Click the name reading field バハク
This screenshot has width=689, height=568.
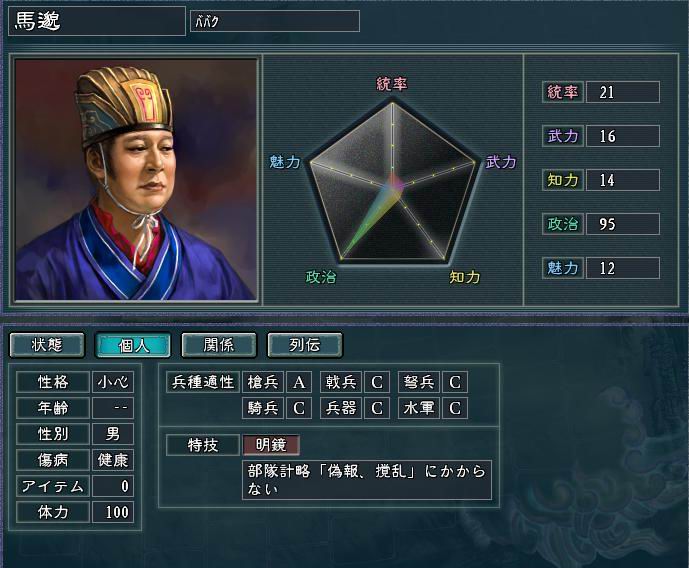pos(275,21)
